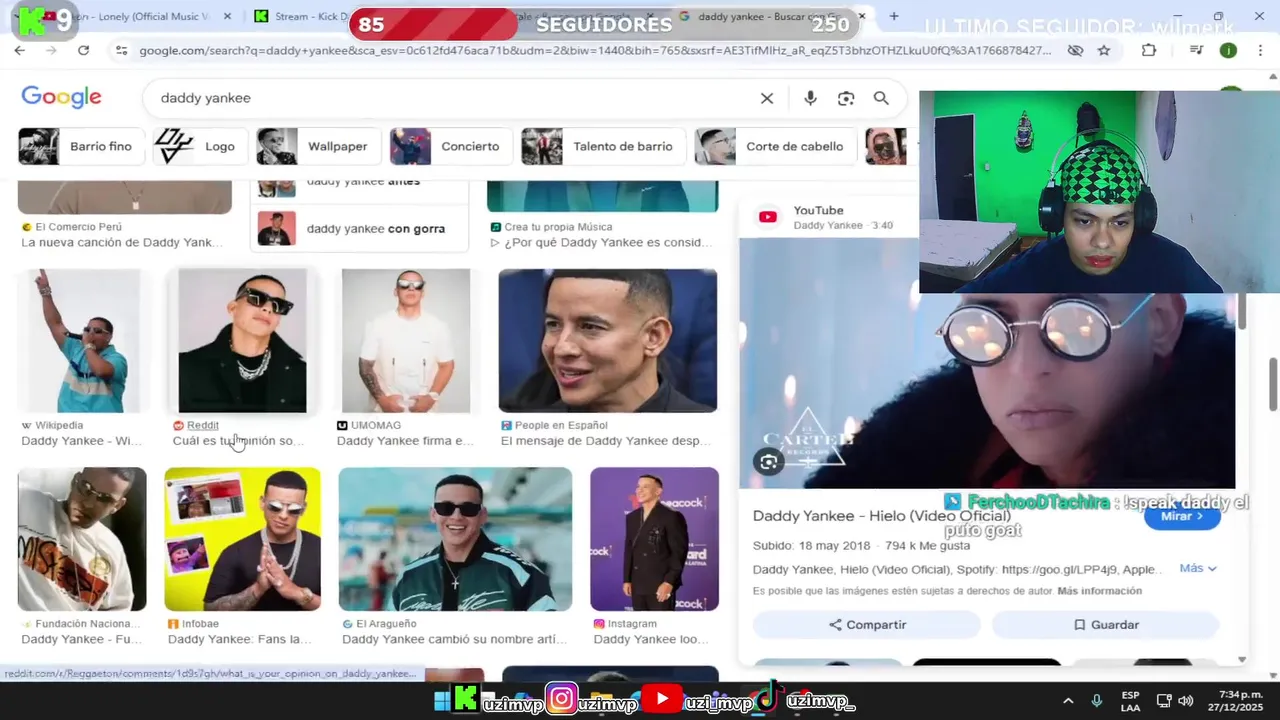
Task: Go back with the browser back arrow
Action: [20, 50]
